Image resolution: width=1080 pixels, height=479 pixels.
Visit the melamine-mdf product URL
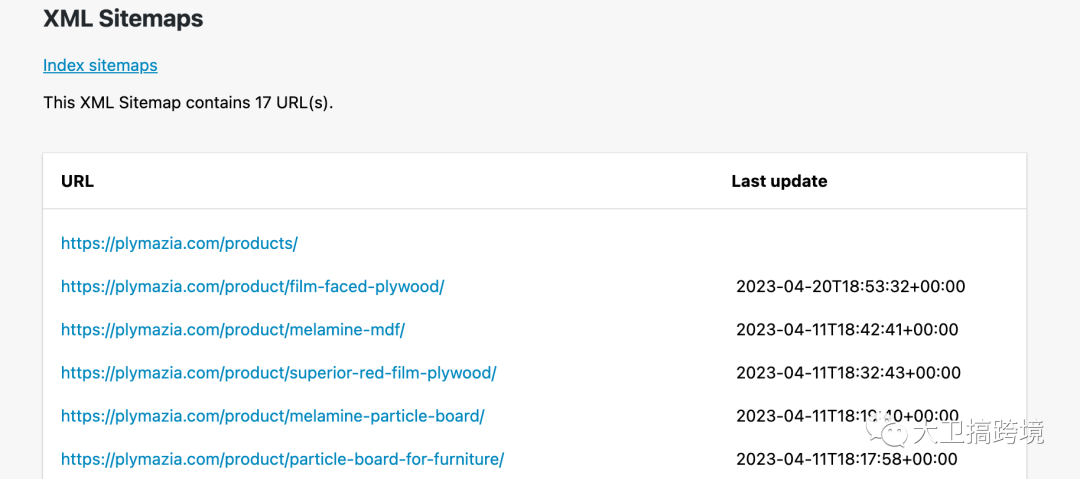pyautogui.click(x=232, y=329)
